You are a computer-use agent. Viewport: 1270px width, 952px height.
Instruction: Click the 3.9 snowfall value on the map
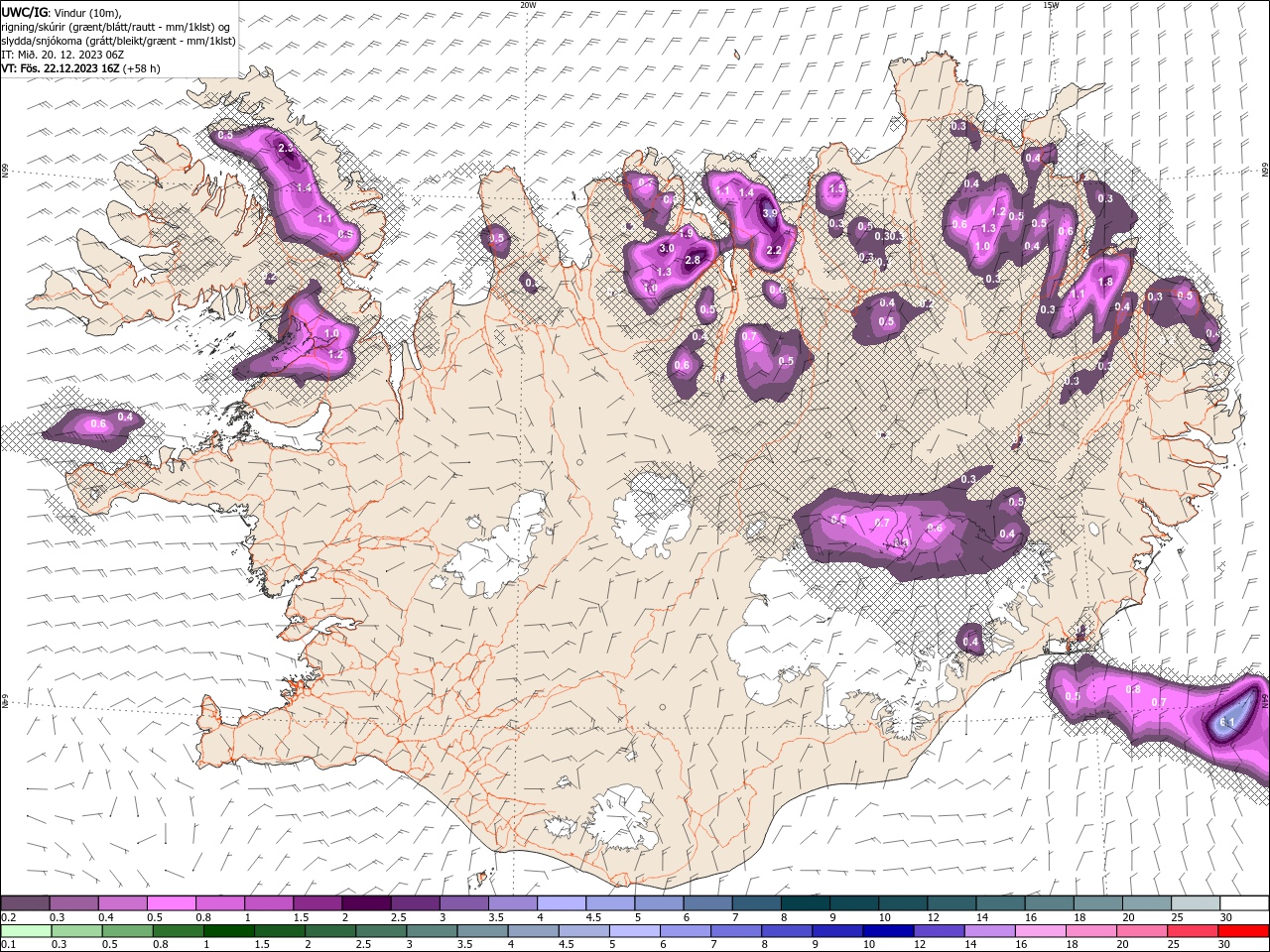coord(770,212)
